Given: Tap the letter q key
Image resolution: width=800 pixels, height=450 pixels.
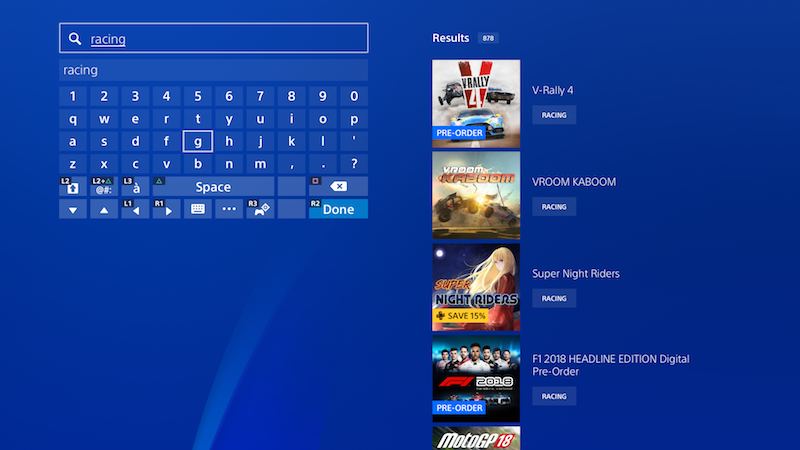Looking at the screenshot, I should click(x=72, y=119).
